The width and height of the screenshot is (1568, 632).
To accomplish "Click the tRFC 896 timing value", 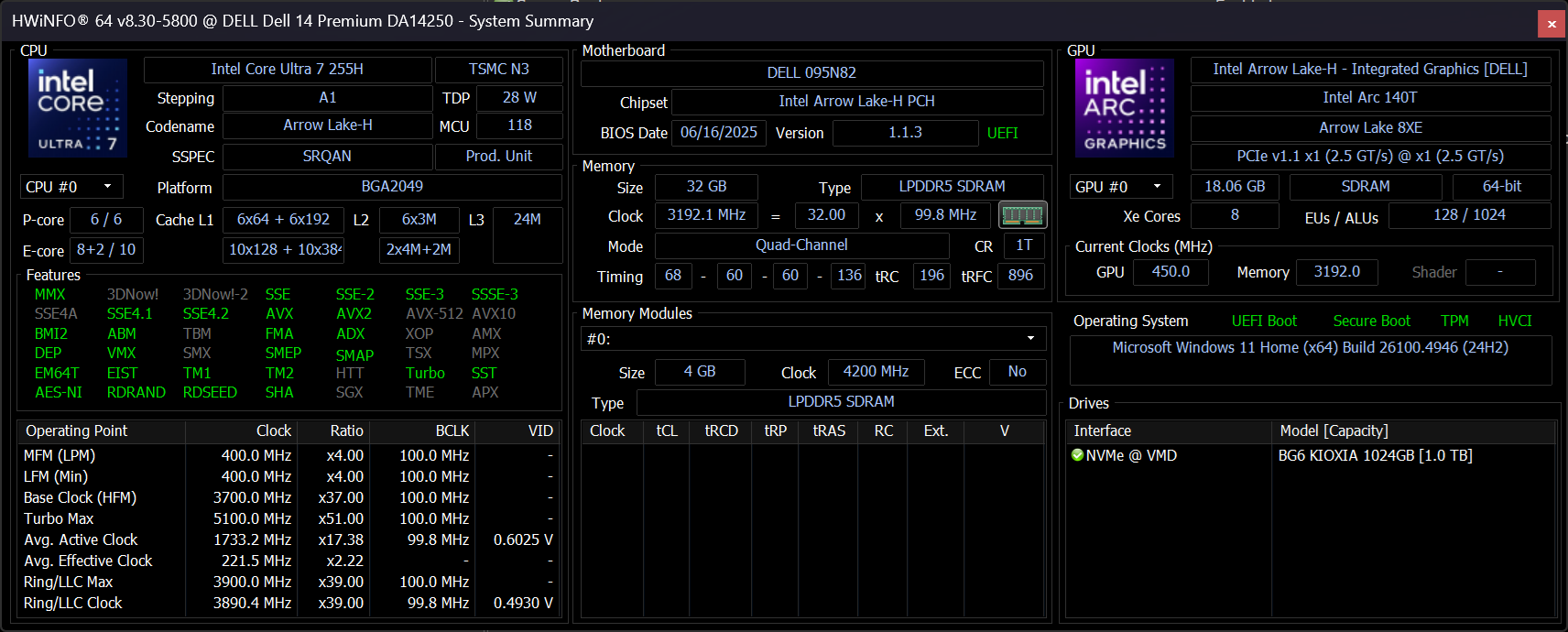I will tap(1020, 276).
